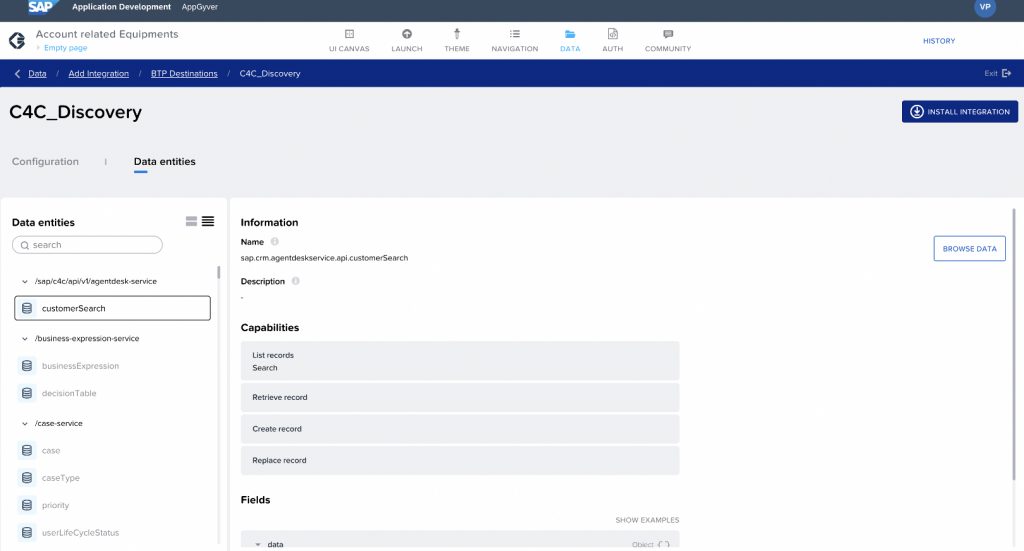Click the database icon beside decisionTable
The image size is (1024, 551).
tap(27, 394)
